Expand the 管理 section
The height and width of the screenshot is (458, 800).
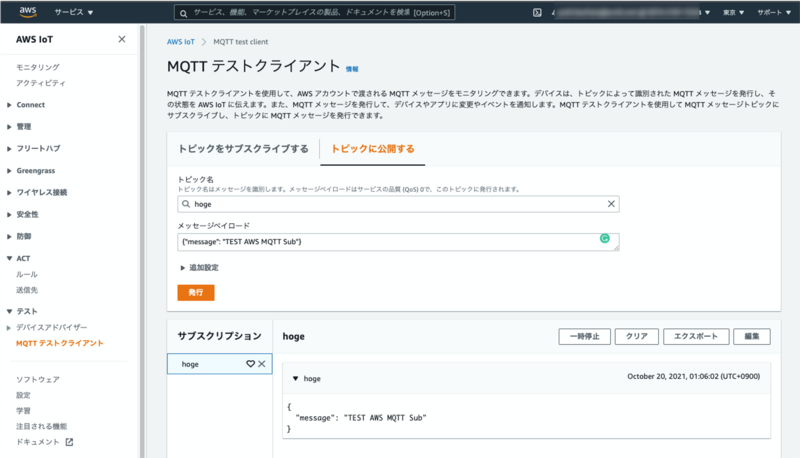coord(19,126)
